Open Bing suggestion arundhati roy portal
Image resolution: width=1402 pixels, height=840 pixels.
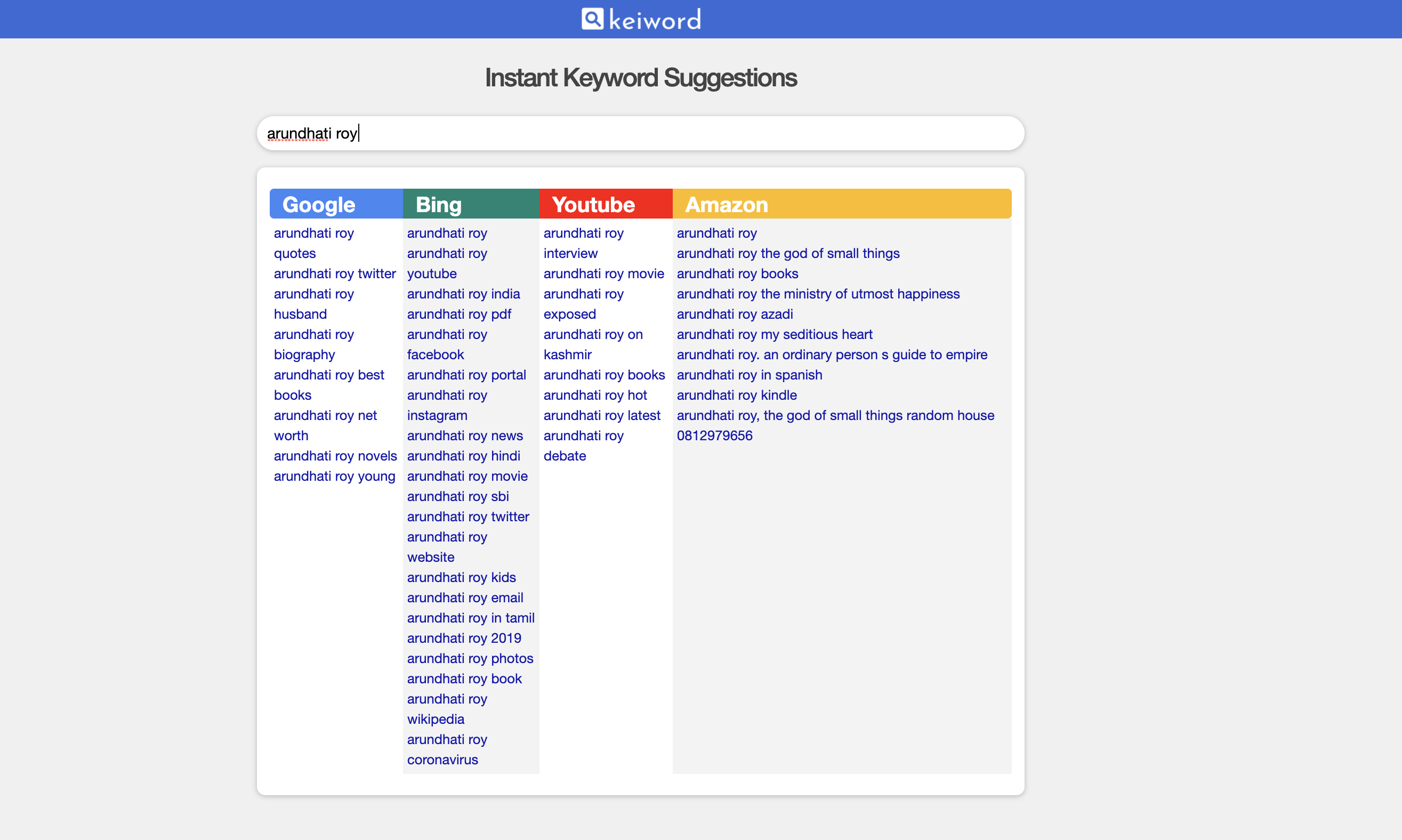[x=466, y=375]
